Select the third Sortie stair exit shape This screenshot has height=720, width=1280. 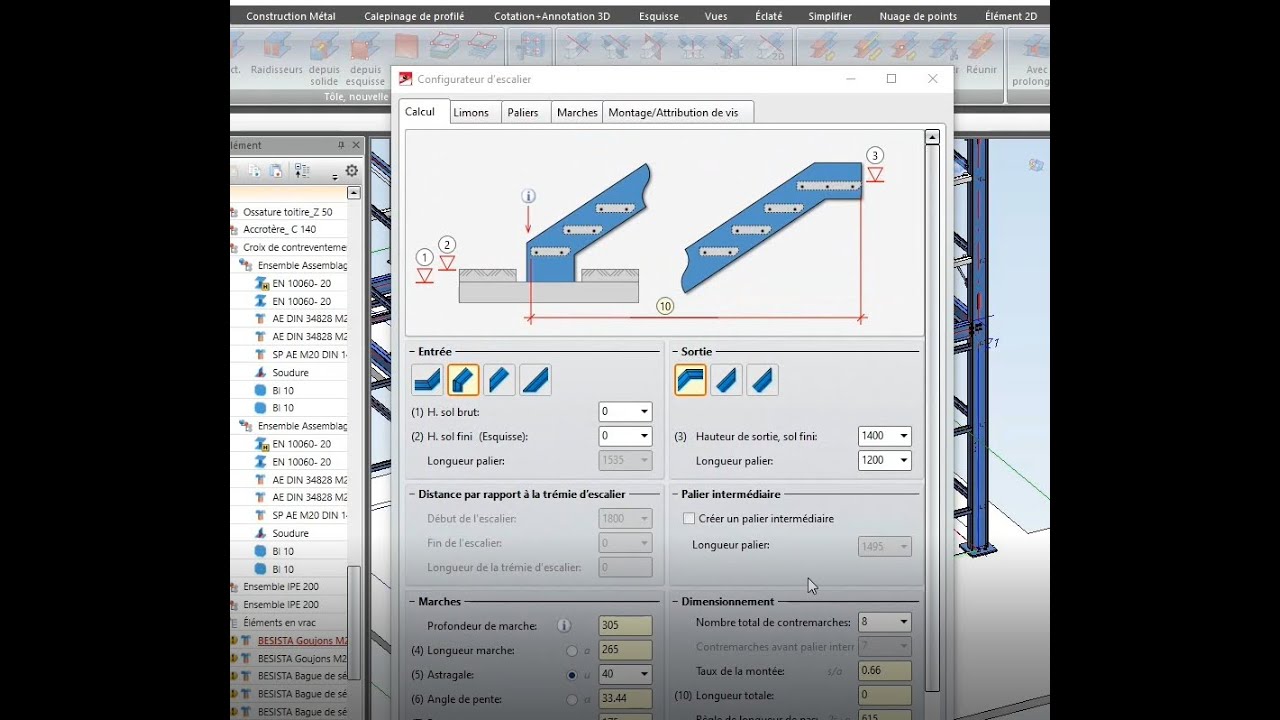coord(762,380)
